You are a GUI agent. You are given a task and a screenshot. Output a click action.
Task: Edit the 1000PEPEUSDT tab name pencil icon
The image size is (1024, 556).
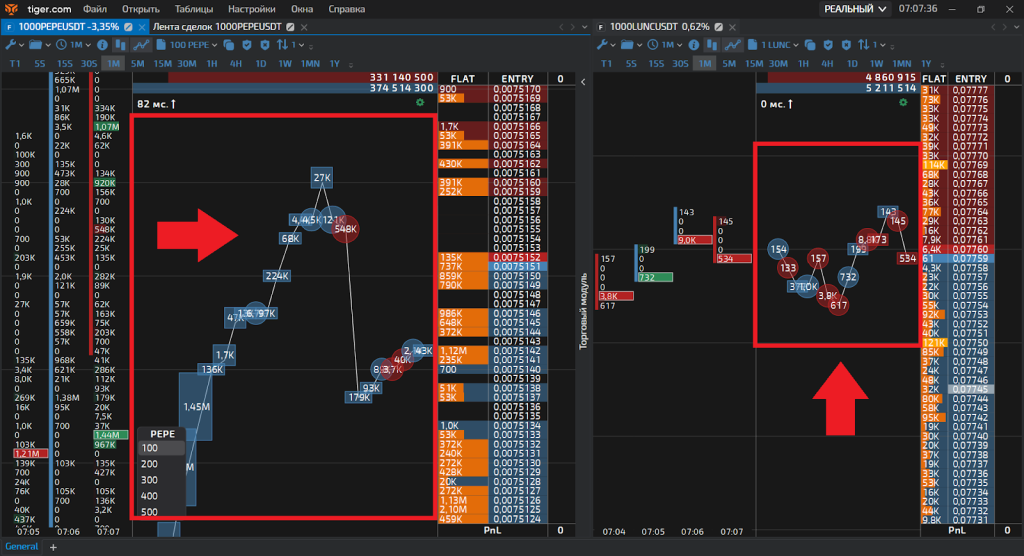point(128,26)
